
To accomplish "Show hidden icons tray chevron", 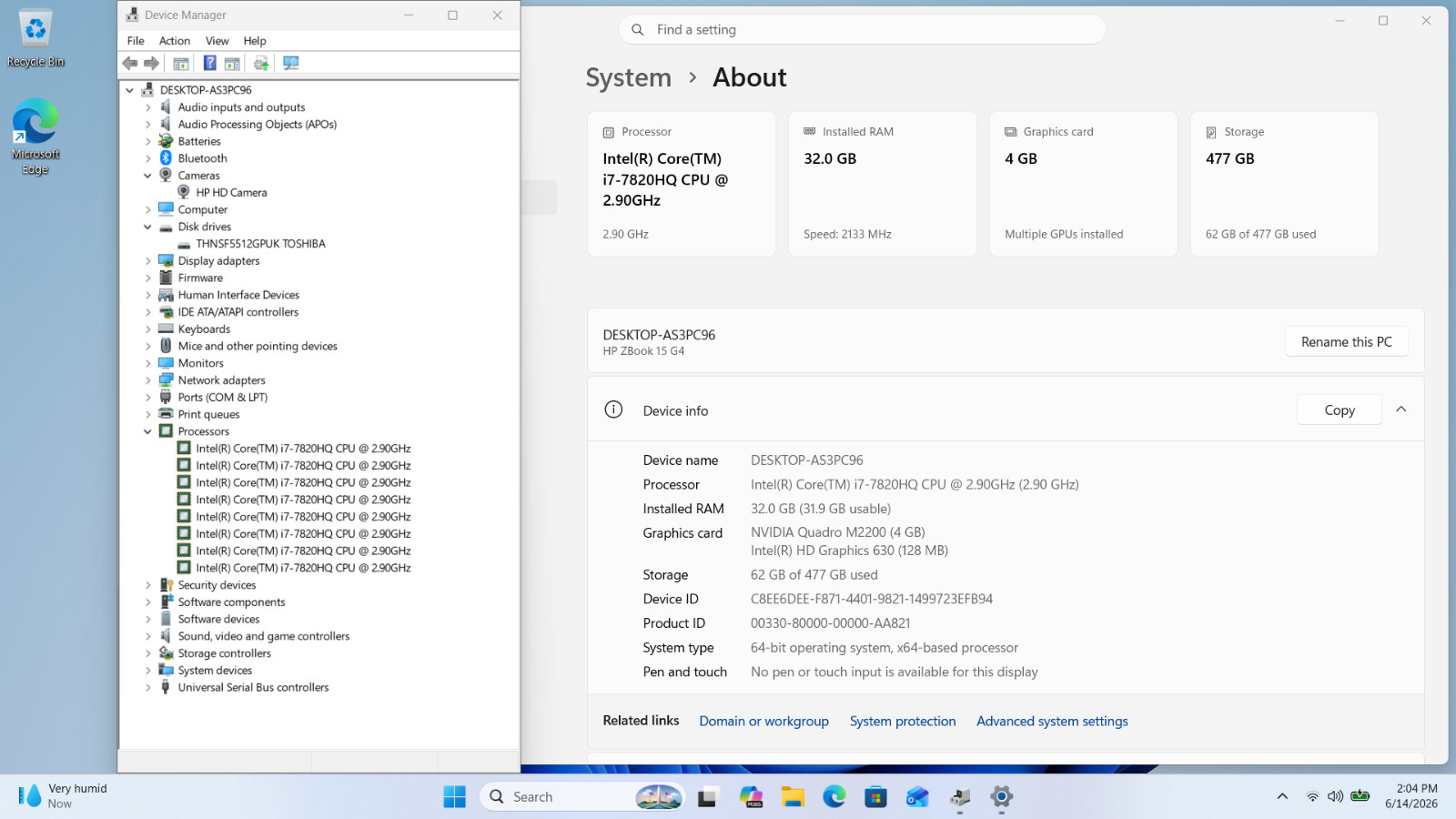I will click(x=1282, y=796).
